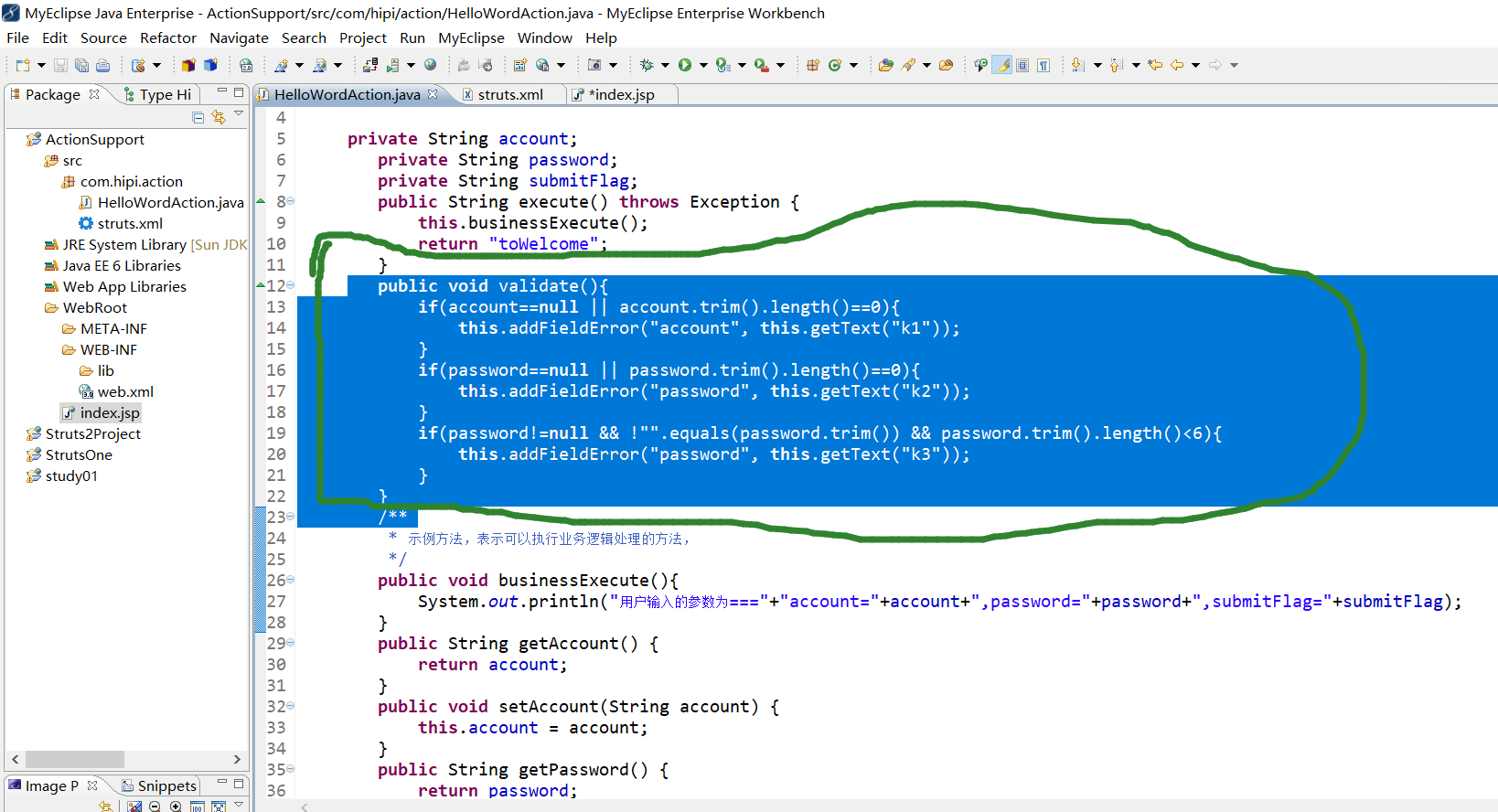Toggle Mark Occurrences highlighter icon
The image size is (1498, 812).
click(x=1002, y=65)
